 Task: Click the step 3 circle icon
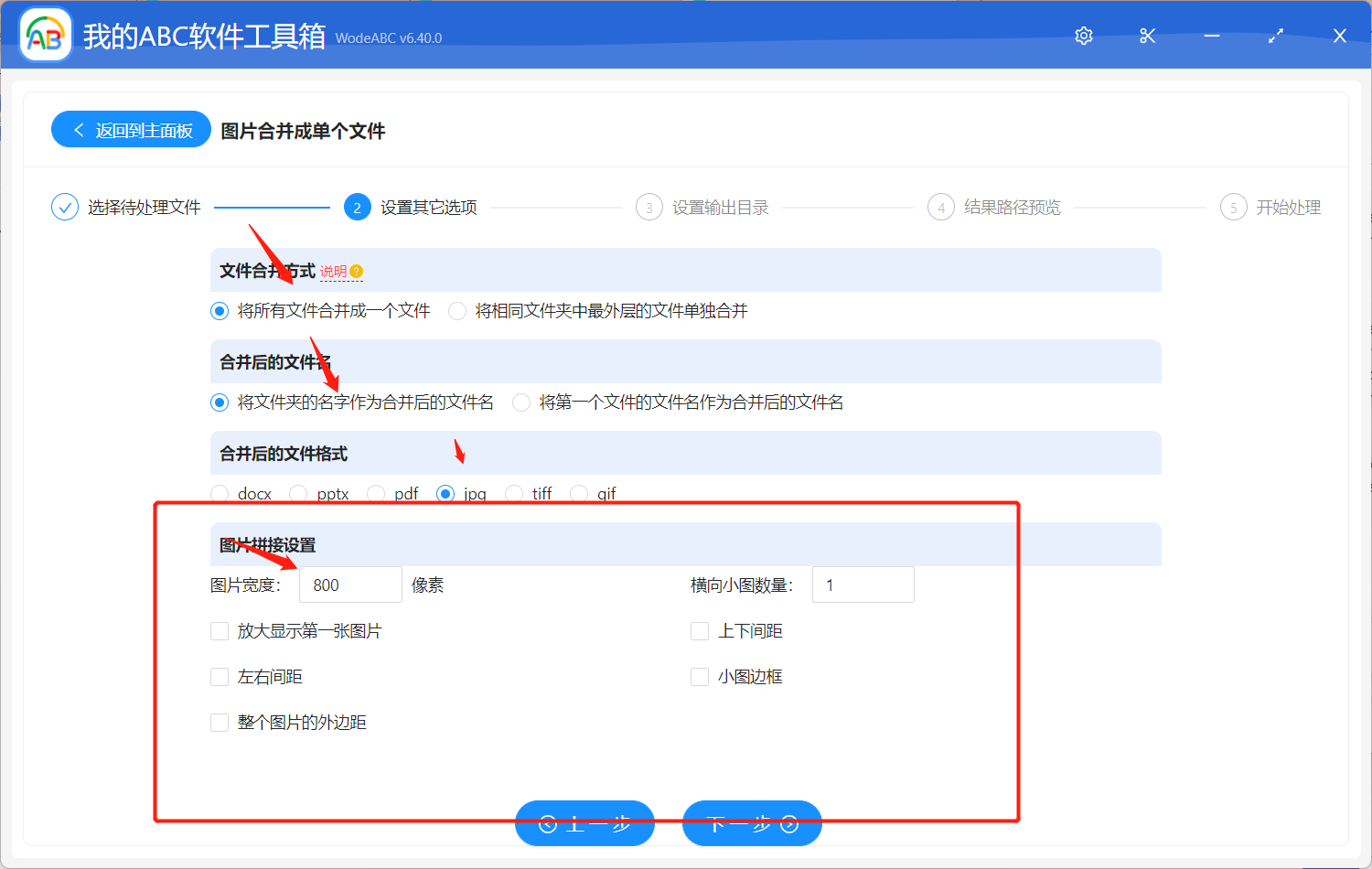[x=648, y=208]
